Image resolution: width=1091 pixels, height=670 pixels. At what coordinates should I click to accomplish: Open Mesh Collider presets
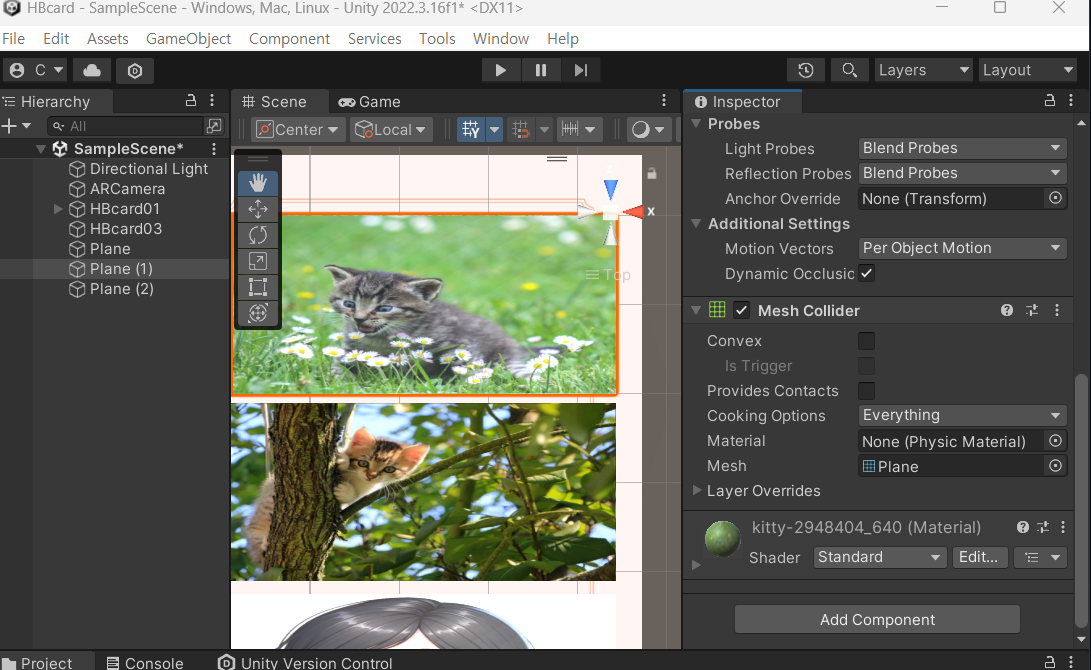1032,310
